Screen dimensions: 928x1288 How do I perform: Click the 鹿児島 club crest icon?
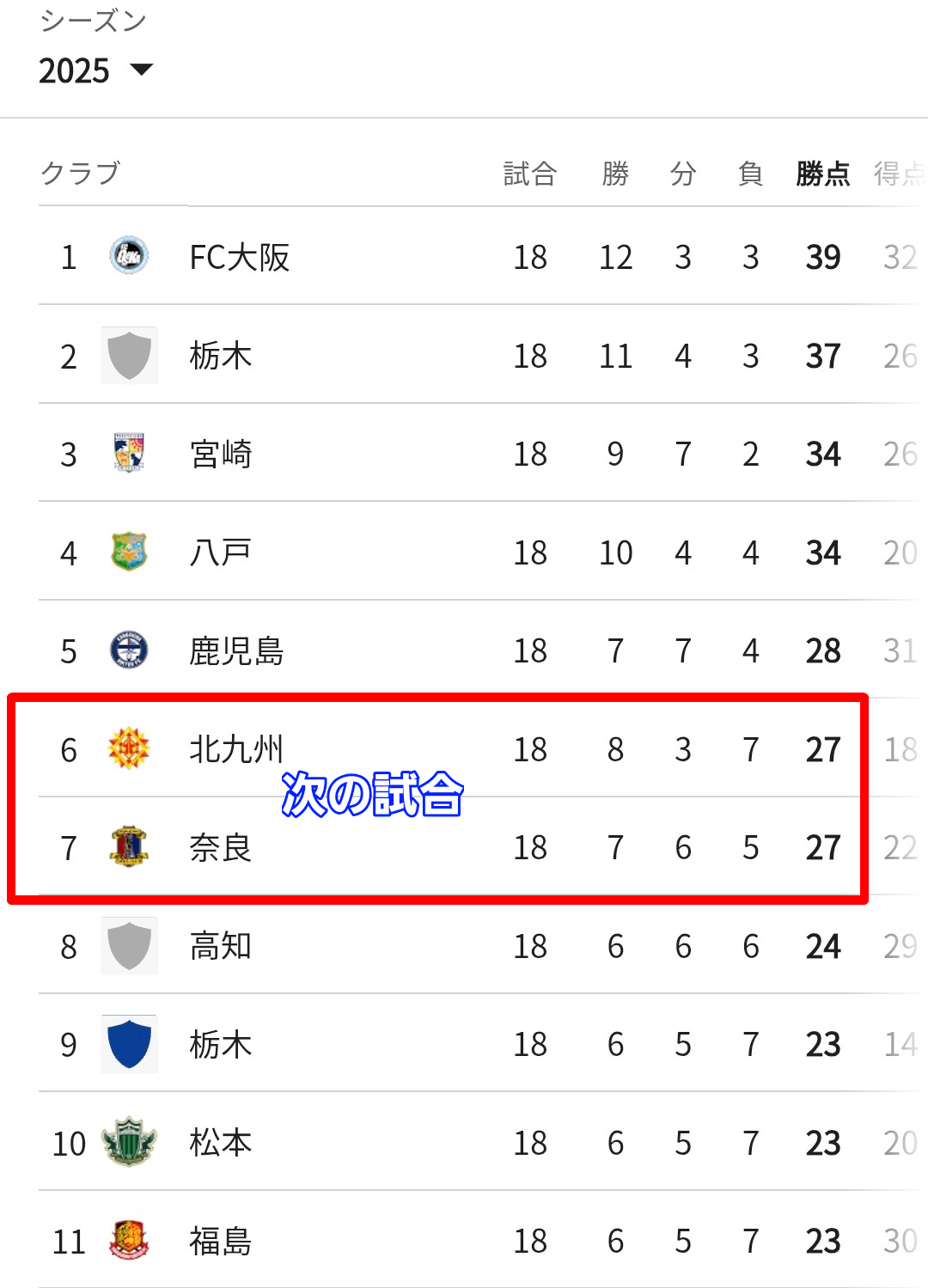coord(129,650)
